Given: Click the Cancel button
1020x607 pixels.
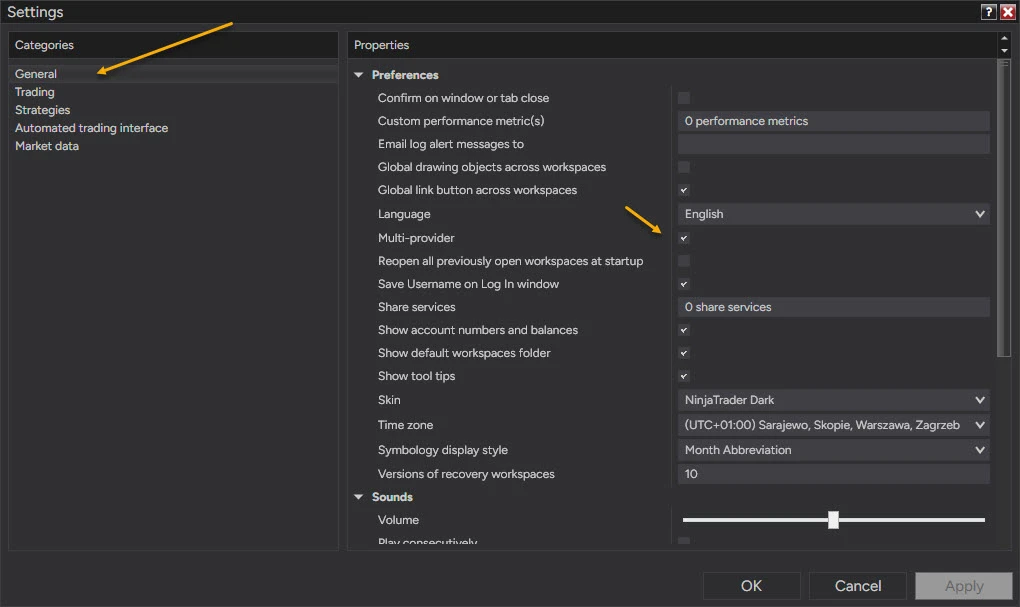Looking at the screenshot, I should (x=857, y=586).
